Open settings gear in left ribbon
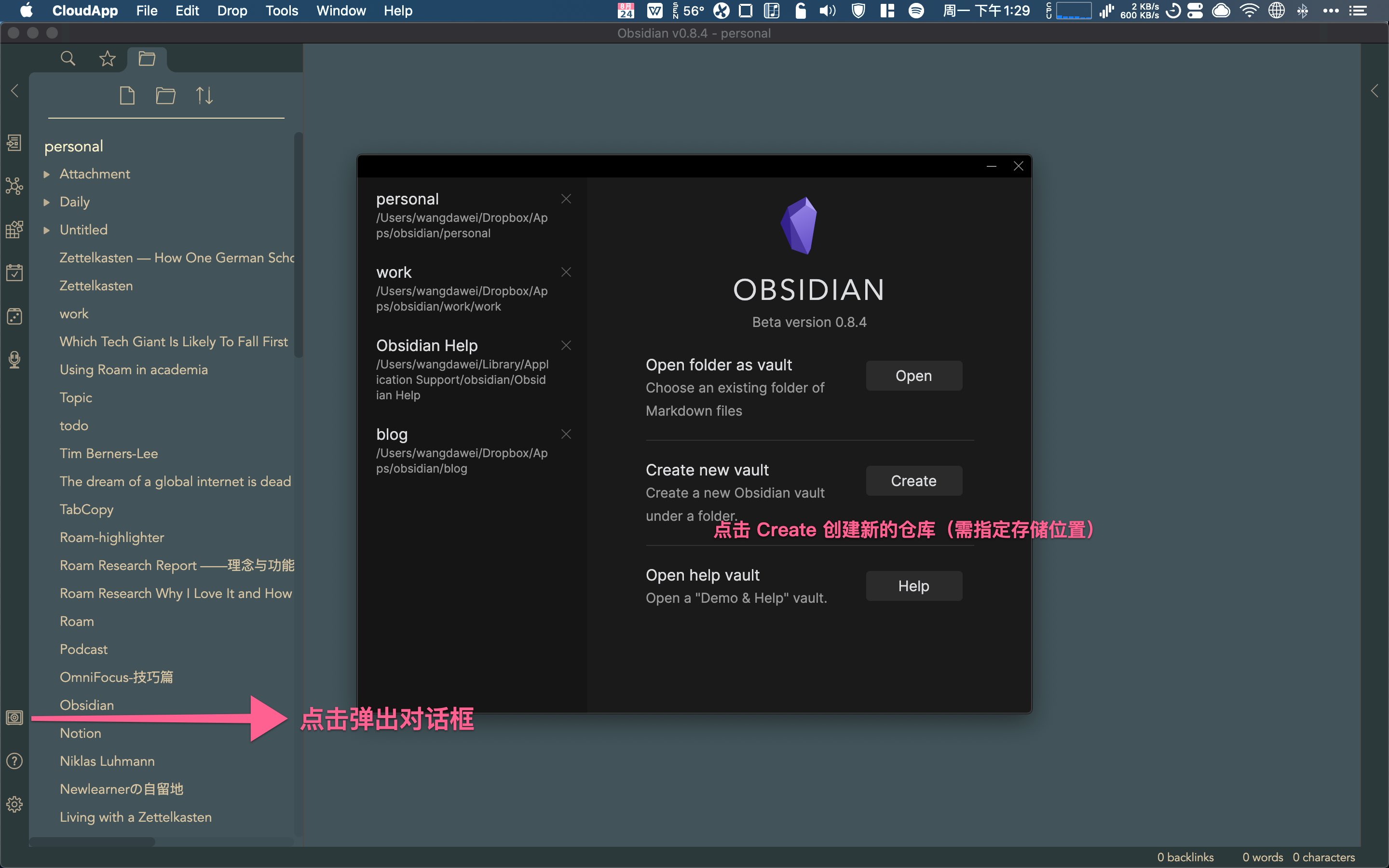Viewport: 1389px width, 868px height. (x=14, y=804)
